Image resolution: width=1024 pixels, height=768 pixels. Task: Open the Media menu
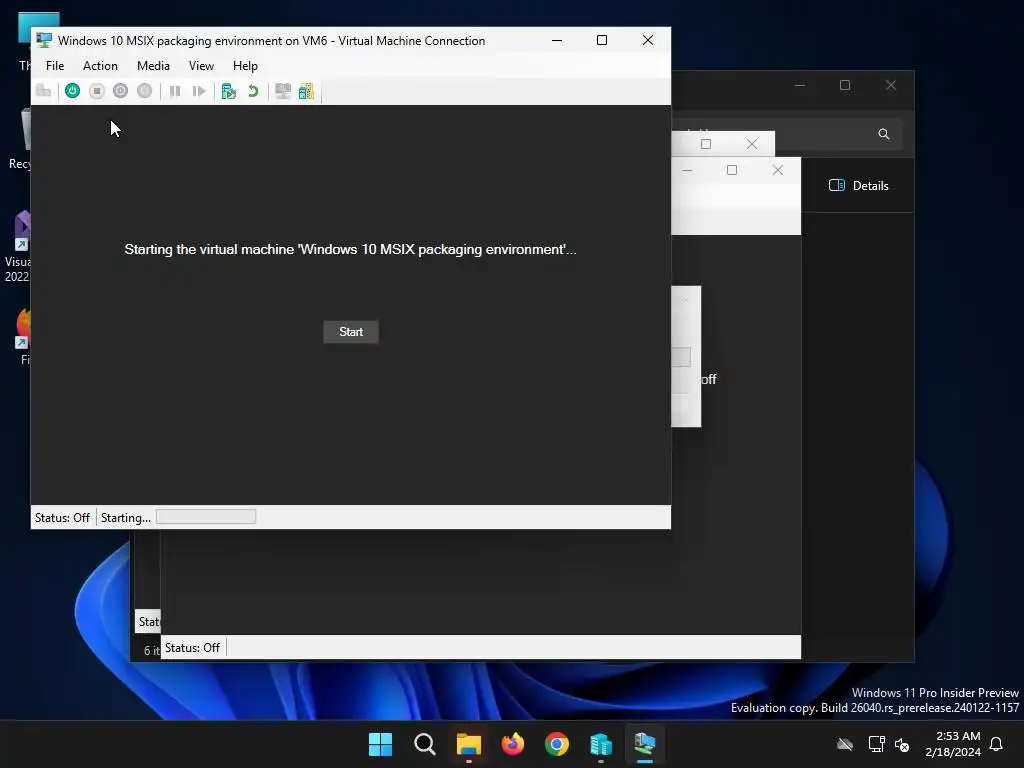(153, 66)
